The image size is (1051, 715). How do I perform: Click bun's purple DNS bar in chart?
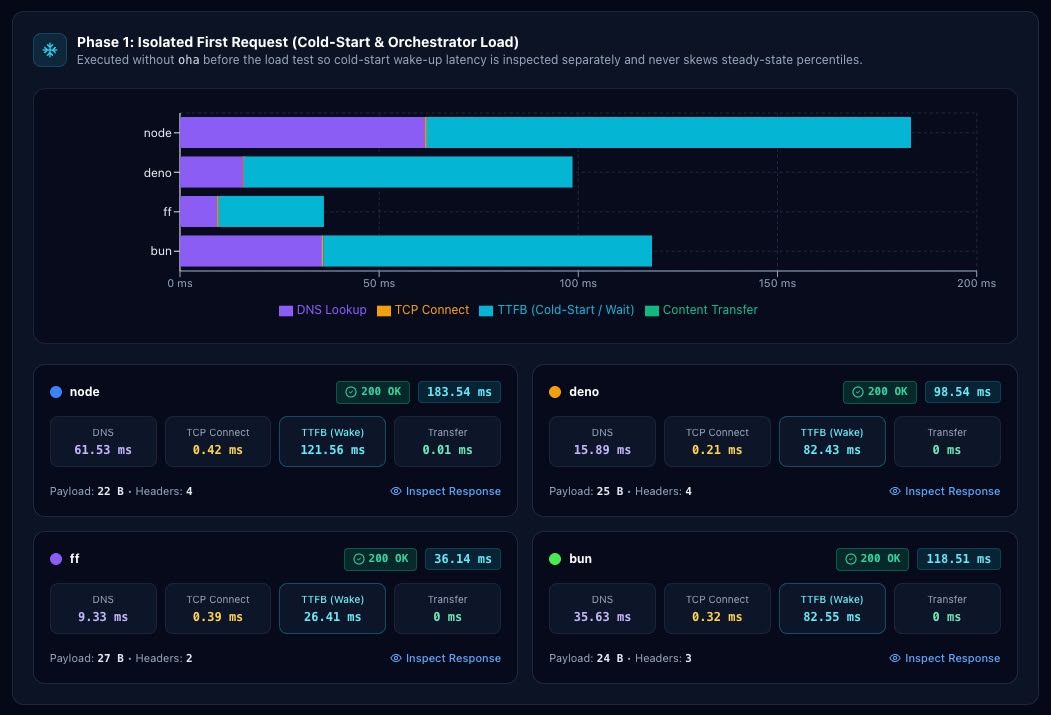[251, 251]
